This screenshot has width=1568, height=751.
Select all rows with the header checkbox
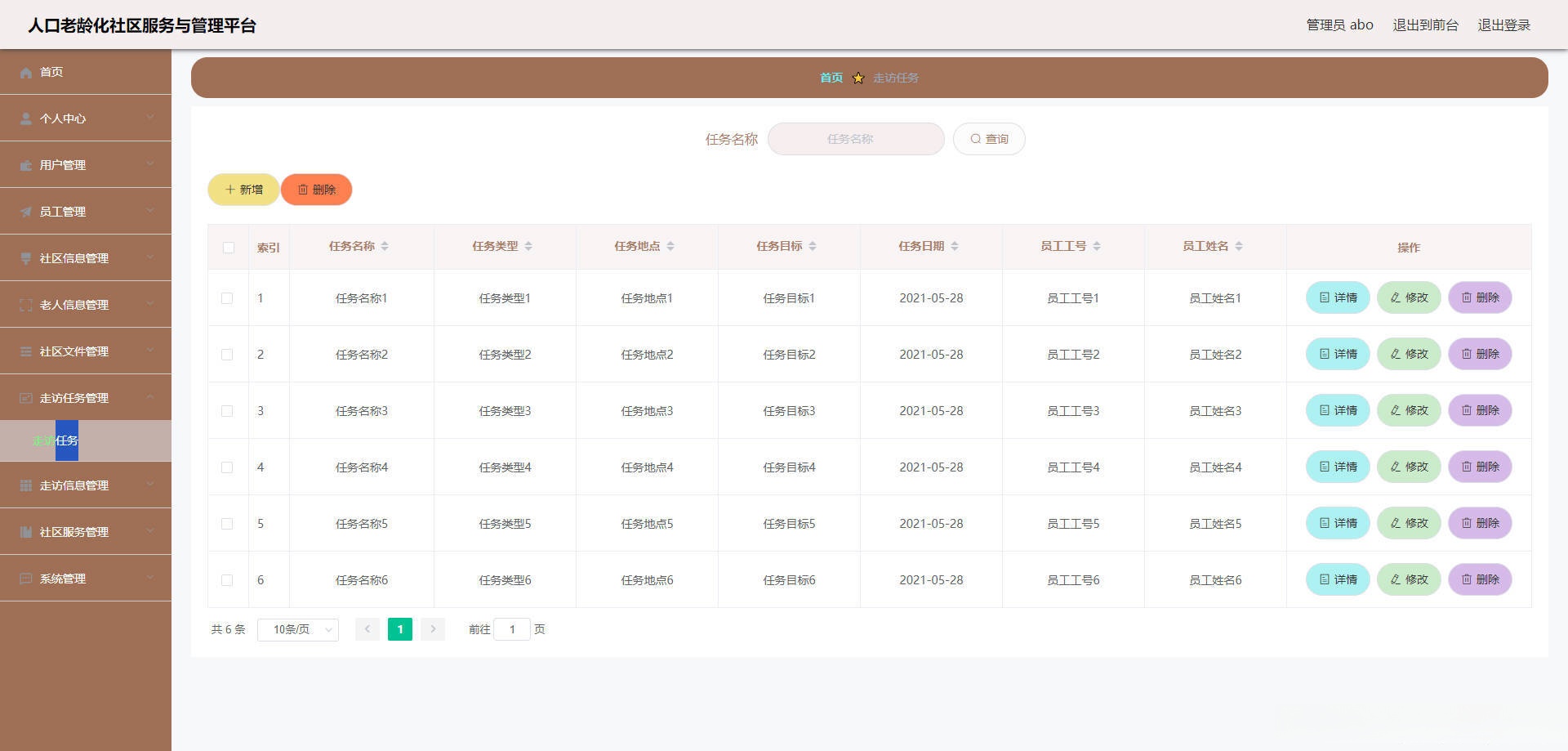click(229, 248)
